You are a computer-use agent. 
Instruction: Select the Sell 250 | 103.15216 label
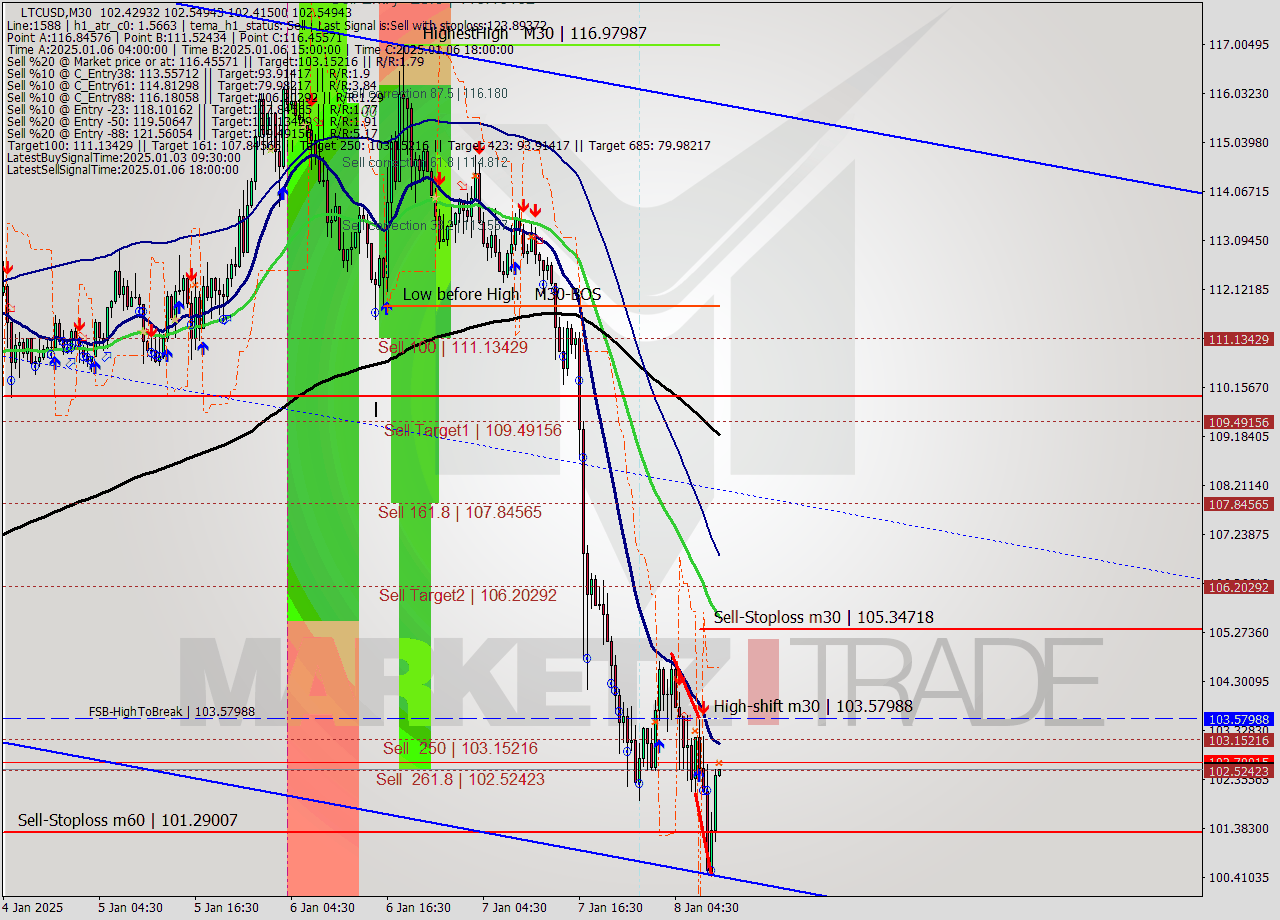(x=460, y=748)
